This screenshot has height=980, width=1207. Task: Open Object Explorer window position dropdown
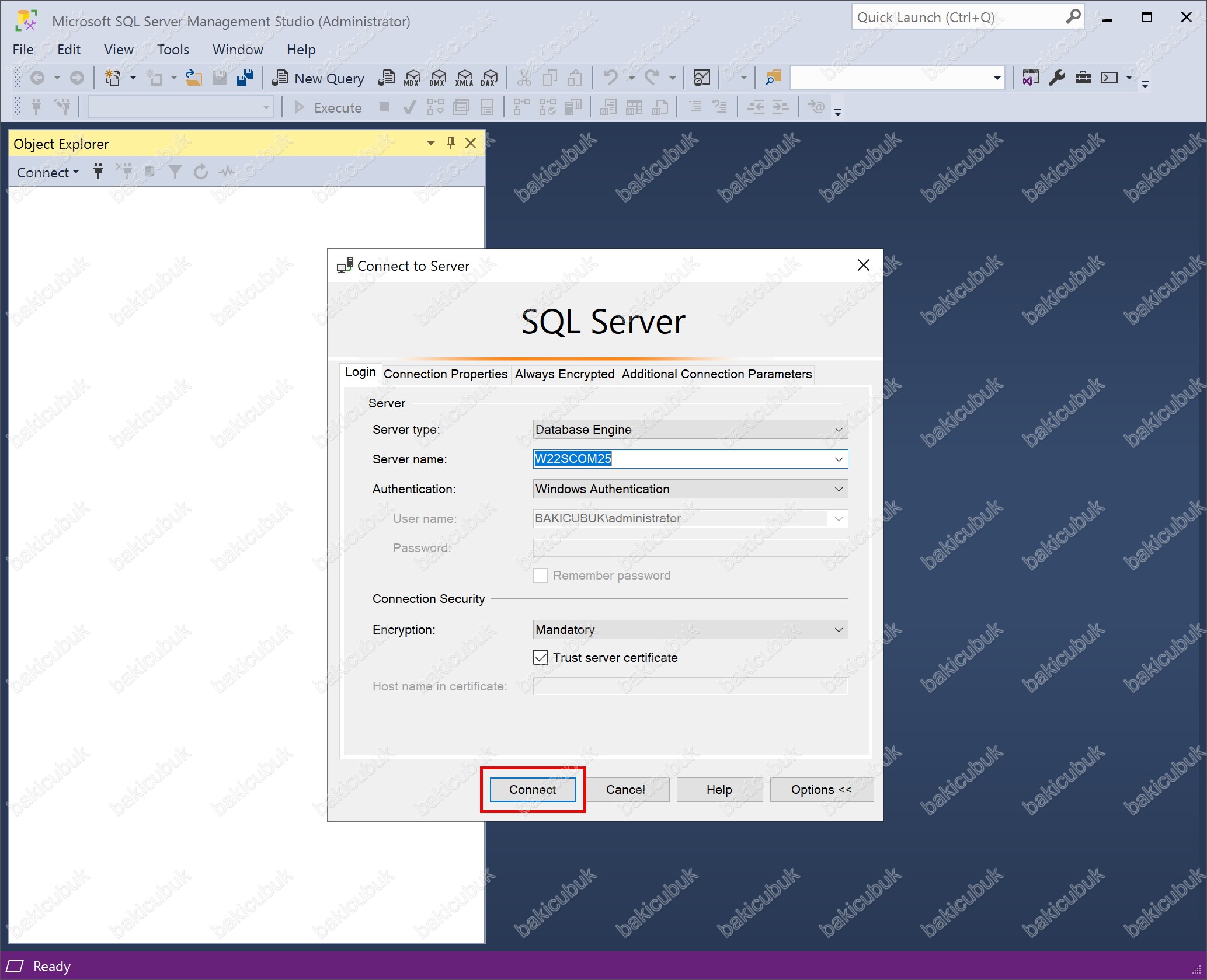[x=431, y=143]
